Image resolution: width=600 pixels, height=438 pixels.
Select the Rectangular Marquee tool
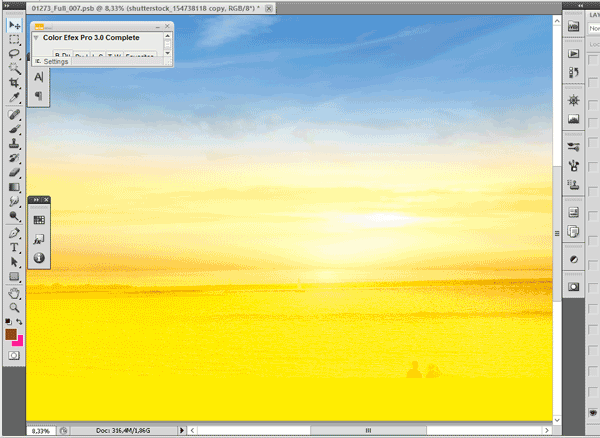[x=14, y=39]
